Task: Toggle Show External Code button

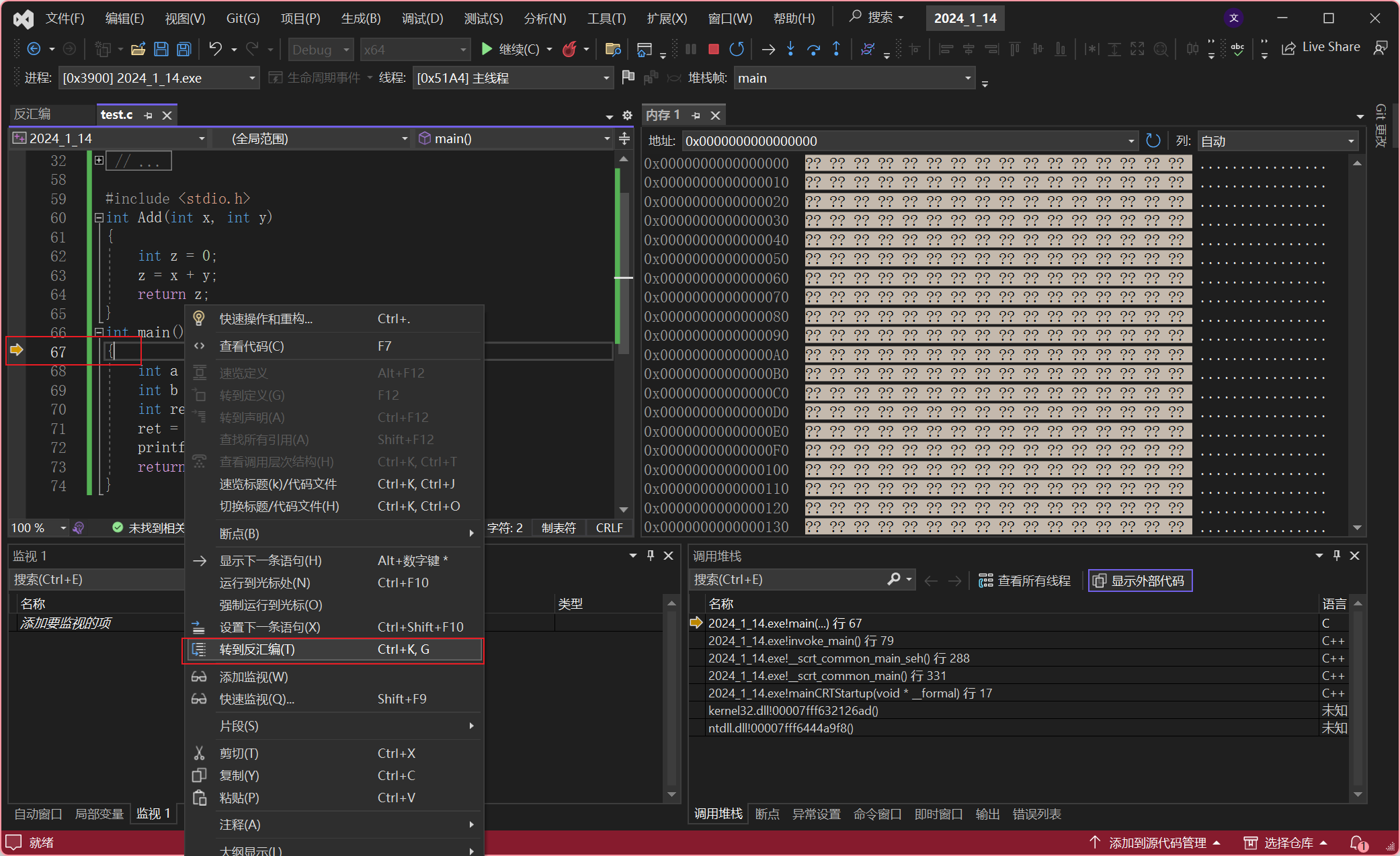Action: (x=1140, y=581)
